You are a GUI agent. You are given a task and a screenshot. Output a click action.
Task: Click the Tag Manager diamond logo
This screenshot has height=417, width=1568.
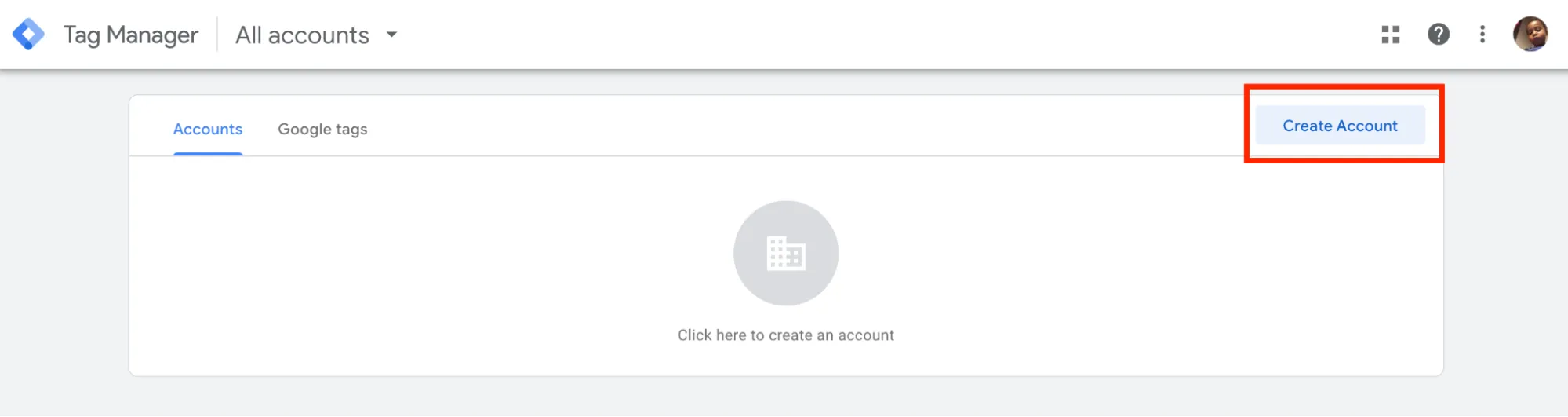(29, 35)
